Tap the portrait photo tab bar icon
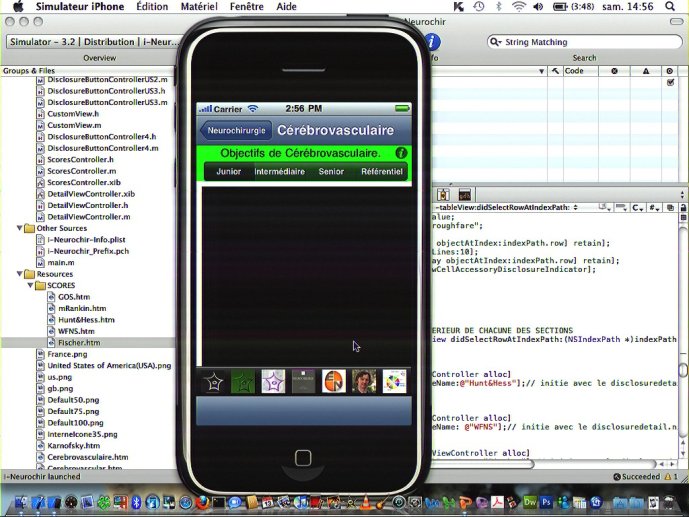Screen dimensions: 689x517 (x=364, y=381)
